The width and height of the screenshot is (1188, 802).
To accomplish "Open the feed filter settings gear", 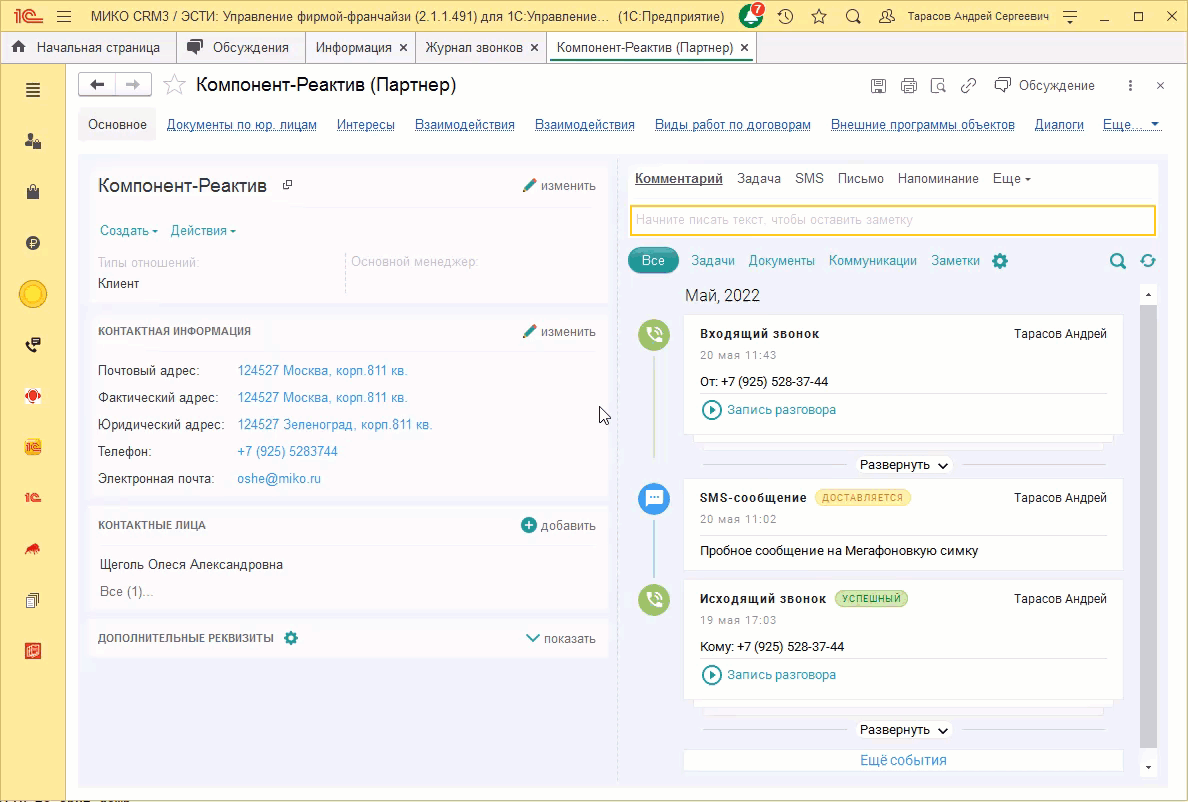I will click(x=1000, y=261).
